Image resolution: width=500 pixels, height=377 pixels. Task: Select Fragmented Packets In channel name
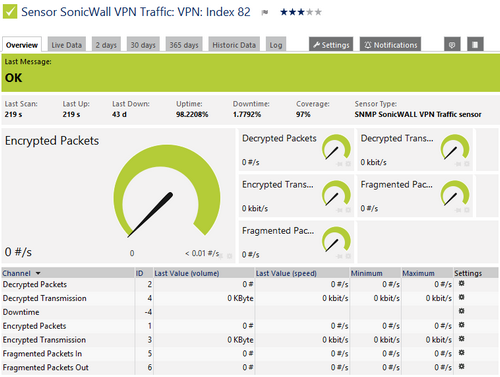(x=42, y=354)
